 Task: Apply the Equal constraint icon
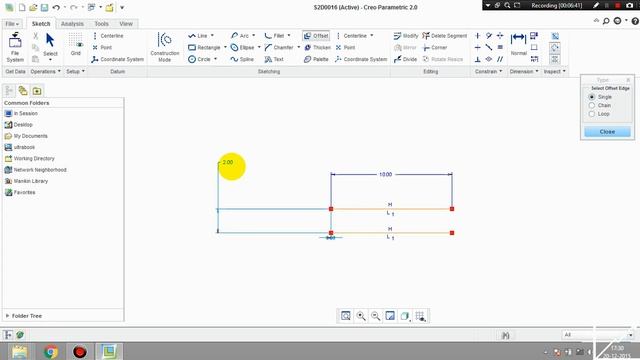coord(500,48)
